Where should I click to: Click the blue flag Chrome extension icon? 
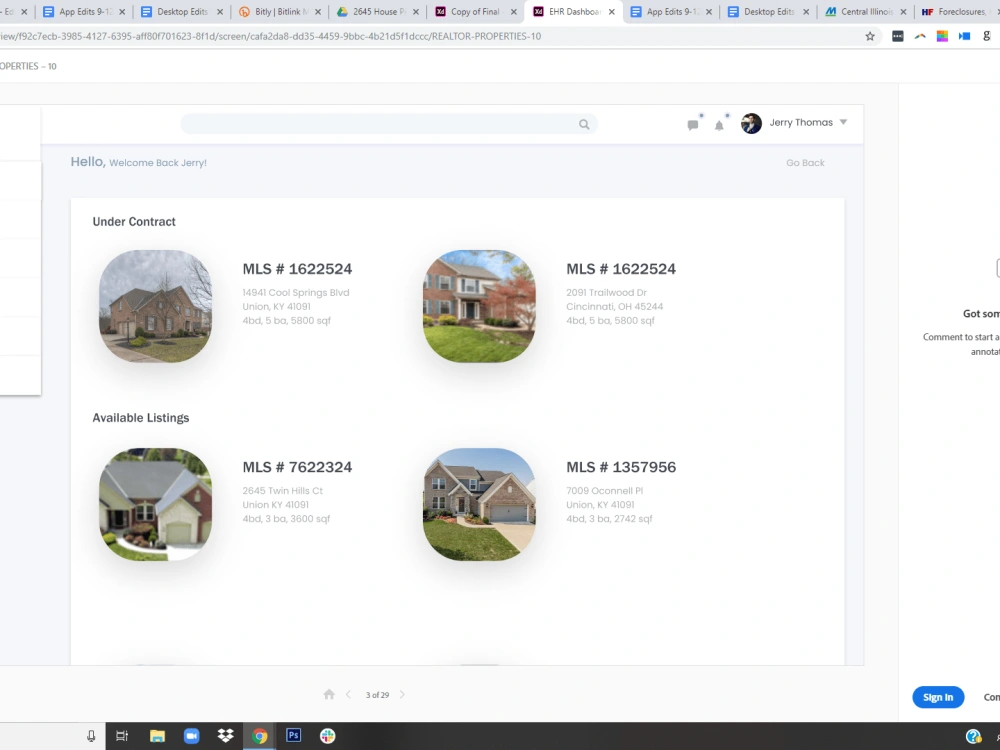964,36
